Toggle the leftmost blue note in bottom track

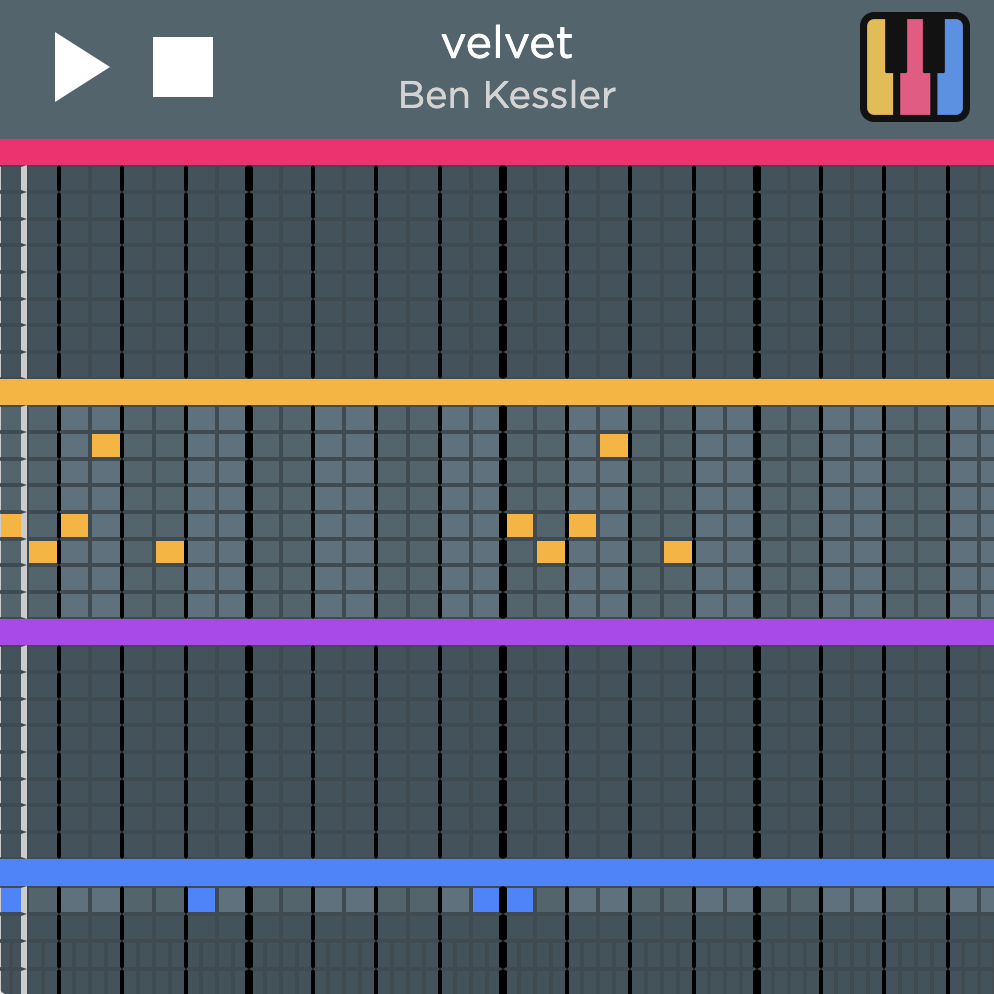10,900
